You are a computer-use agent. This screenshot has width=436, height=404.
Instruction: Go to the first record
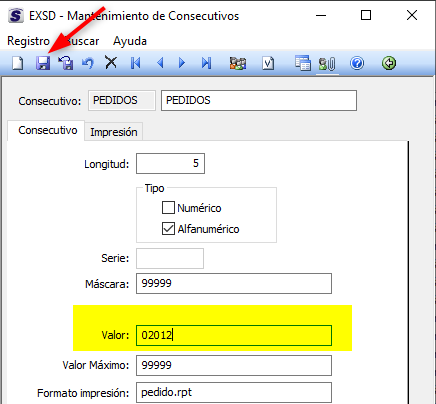136,63
